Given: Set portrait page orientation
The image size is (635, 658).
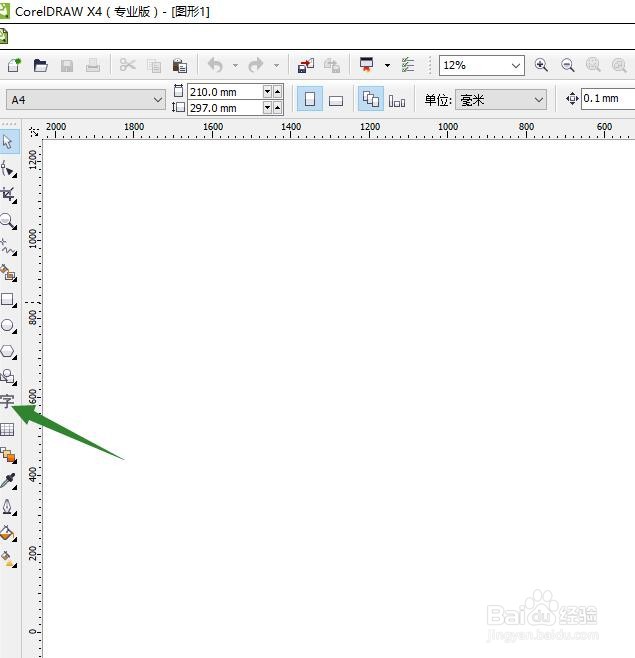Looking at the screenshot, I should [x=310, y=99].
